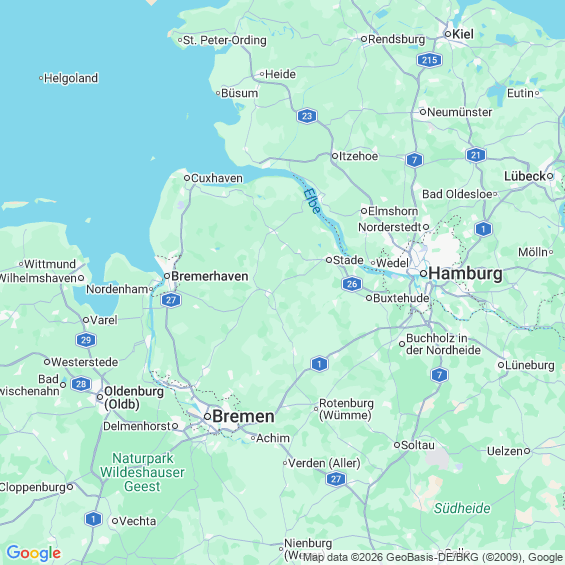Click the Helgoland island marker
The image size is (565, 565).
(x=41, y=78)
